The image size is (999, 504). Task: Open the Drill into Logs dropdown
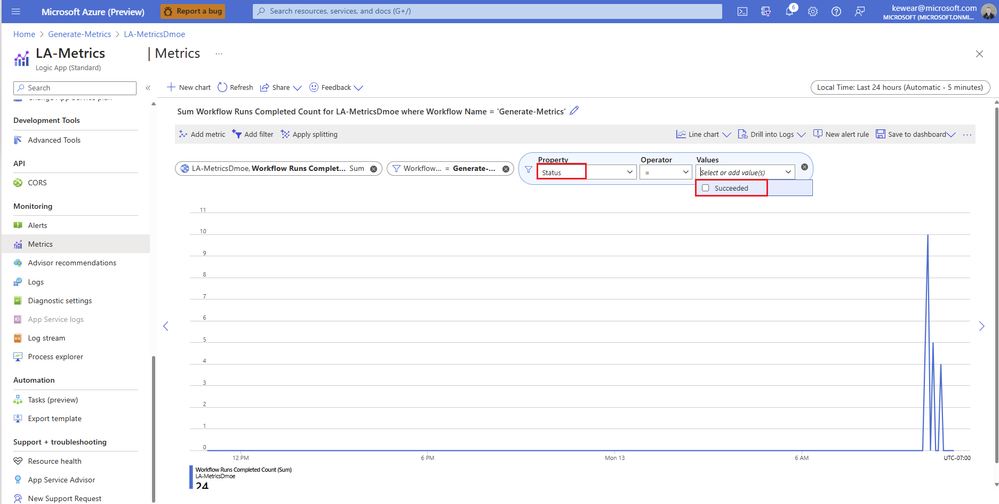click(772, 134)
